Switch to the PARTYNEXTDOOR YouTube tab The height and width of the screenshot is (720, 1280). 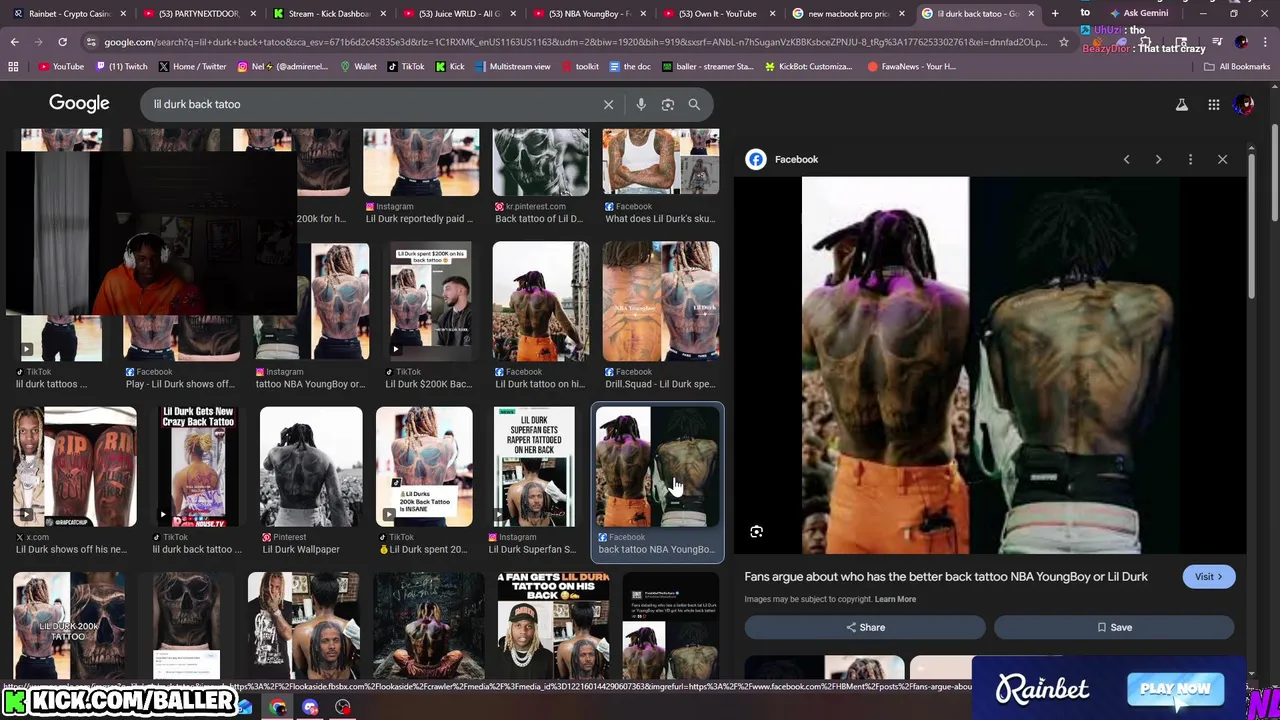point(198,14)
